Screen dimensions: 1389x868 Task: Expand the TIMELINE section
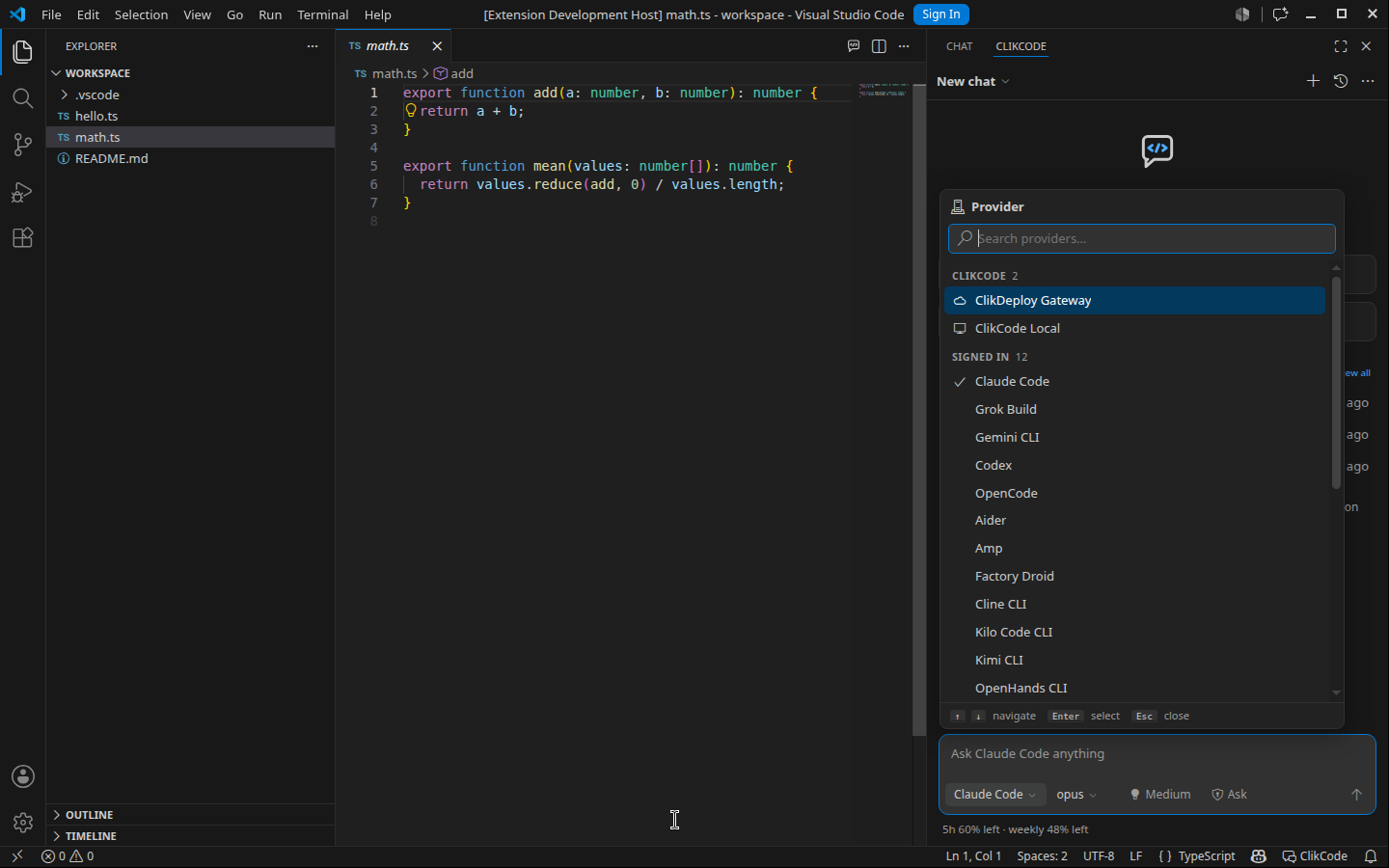[x=190, y=836]
